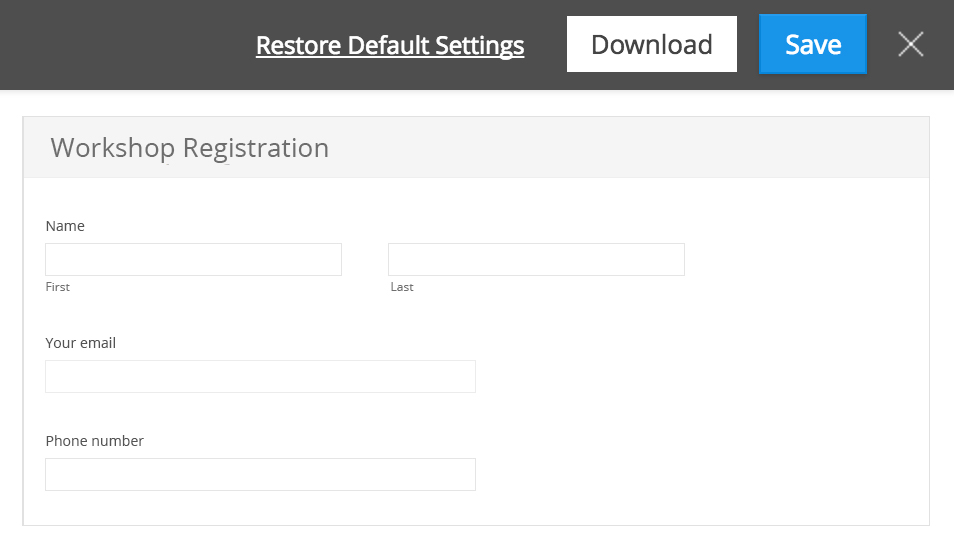Click the Name field label
This screenshot has width=954, height=548.
point(65,226)
